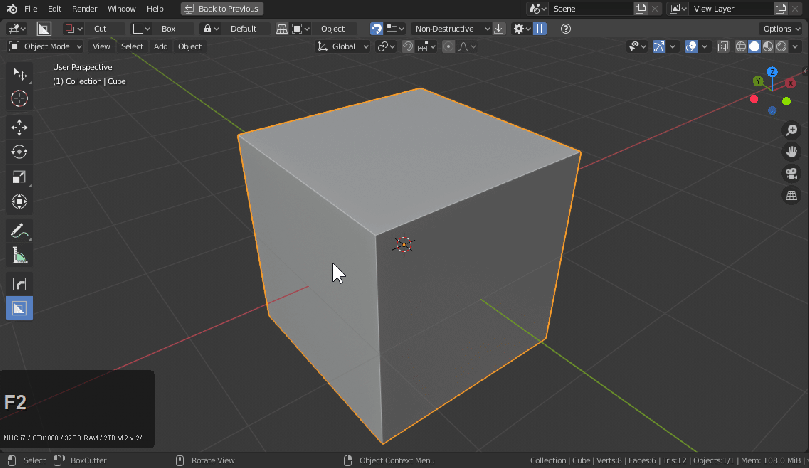Viewport: 809px width, 468px height.
Task: Activate the Measure tool
Action: tap(19, 256)
